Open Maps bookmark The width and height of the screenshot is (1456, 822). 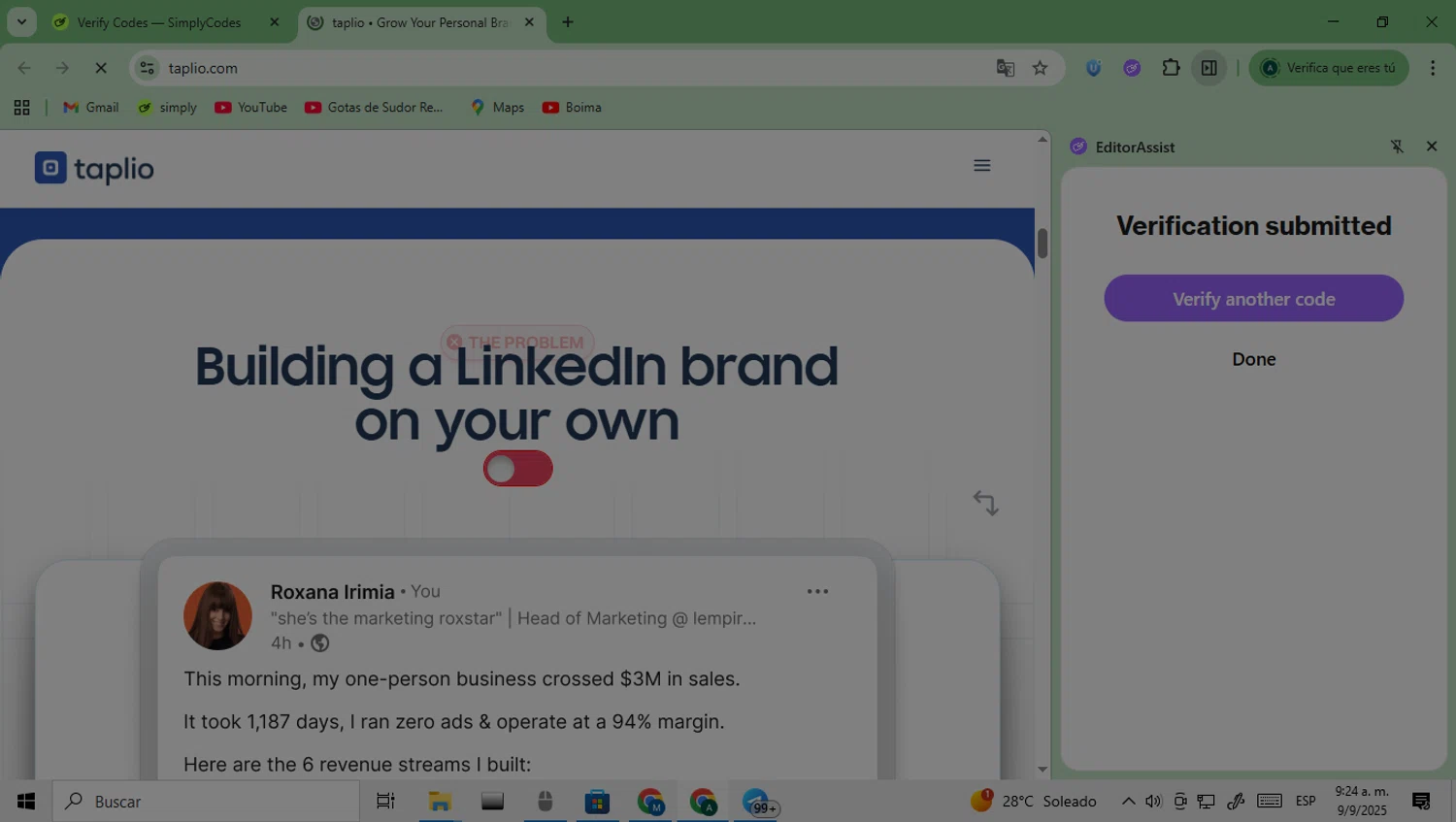[497, 108]
